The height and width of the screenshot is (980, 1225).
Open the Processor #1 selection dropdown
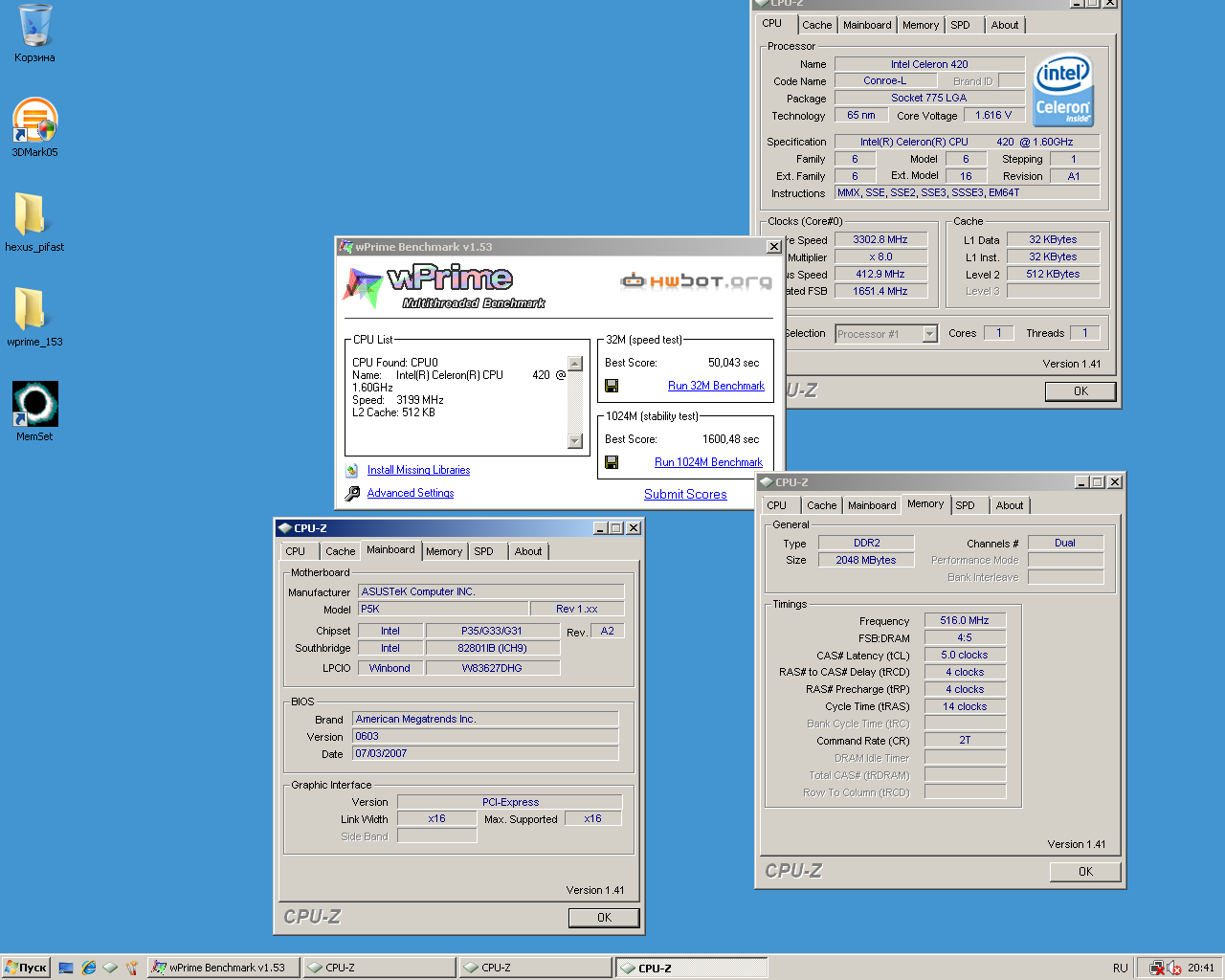click(x=929, y=334)
